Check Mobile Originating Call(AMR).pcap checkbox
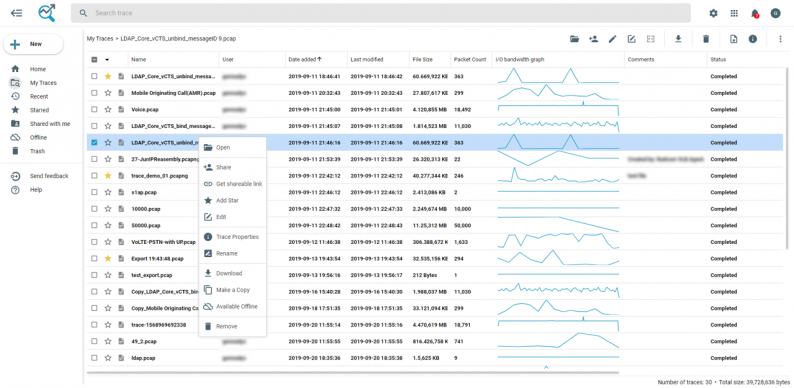The height and width of the screenshot is (388, 794). (94, 93)
